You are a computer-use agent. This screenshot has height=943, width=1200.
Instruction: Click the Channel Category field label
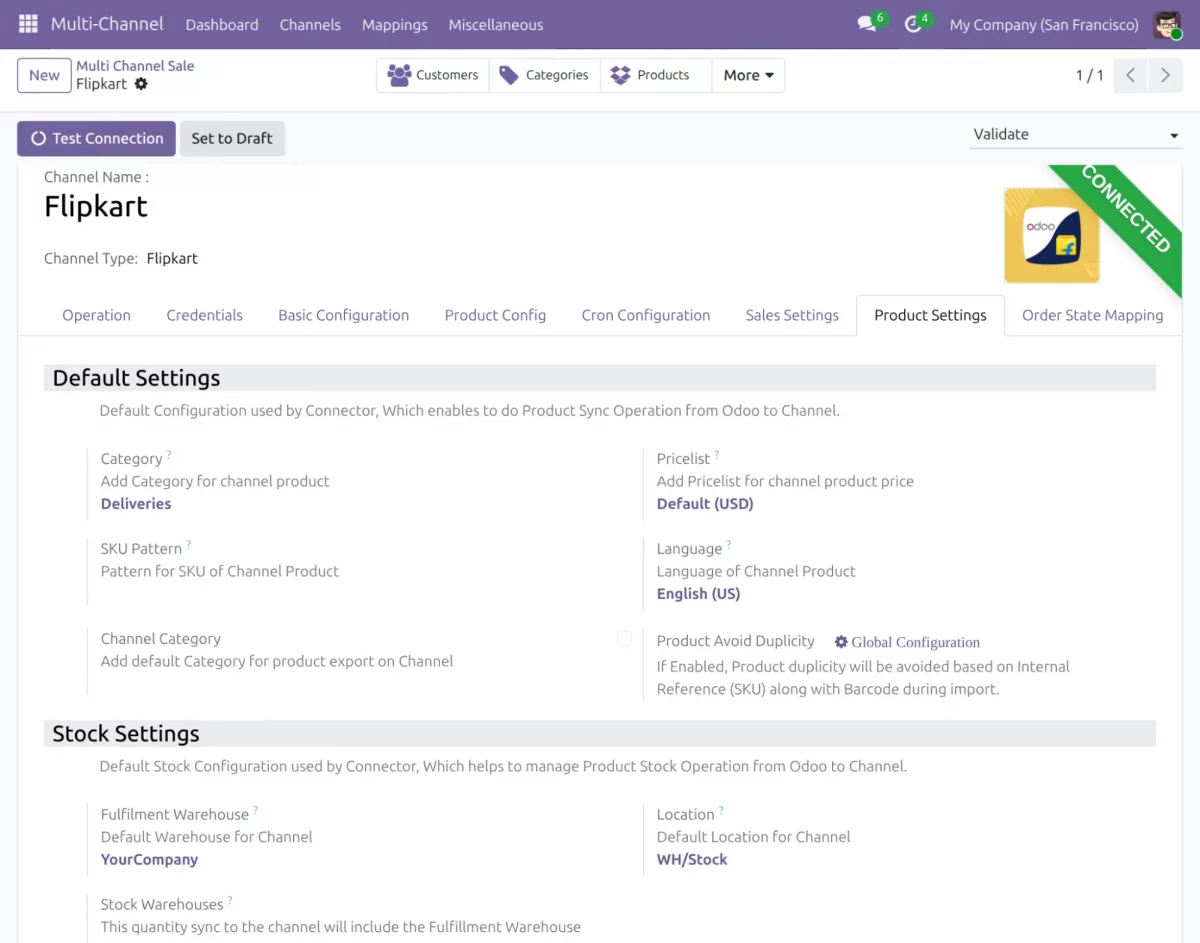click(x=160, y=639)
